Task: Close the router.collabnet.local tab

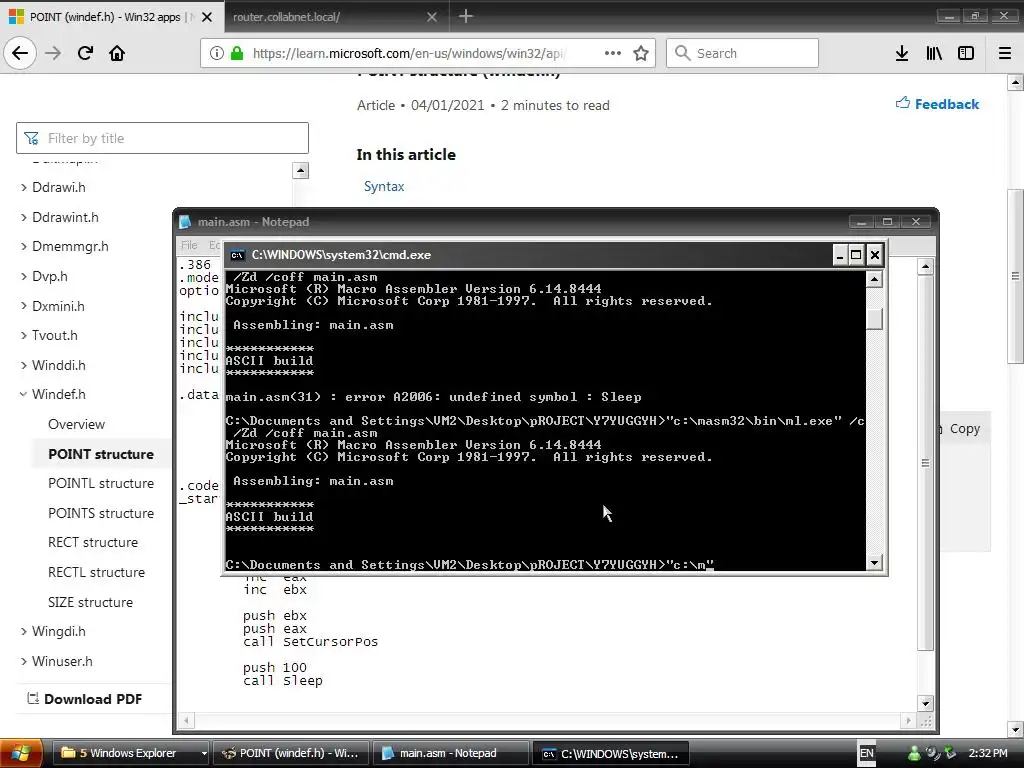Action: pyautogui.click(x=432, y=17)
